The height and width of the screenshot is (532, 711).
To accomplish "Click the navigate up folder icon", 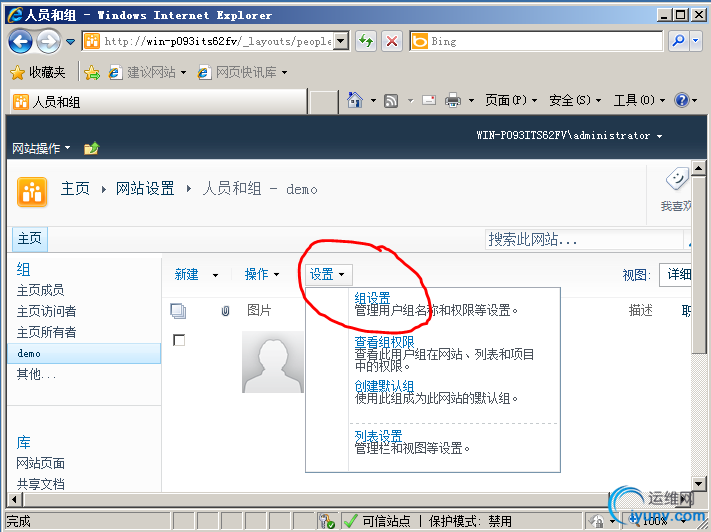I will [x=91, y=148].
